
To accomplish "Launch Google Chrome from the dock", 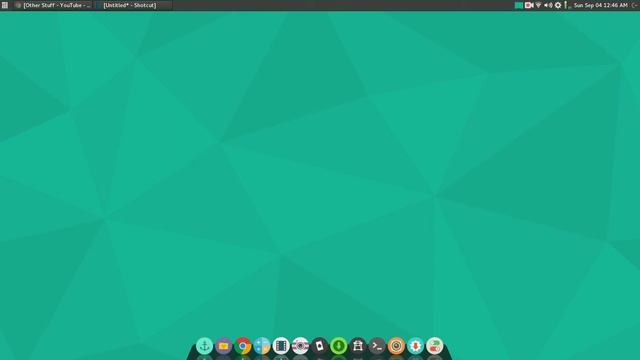I will (243, 346).
